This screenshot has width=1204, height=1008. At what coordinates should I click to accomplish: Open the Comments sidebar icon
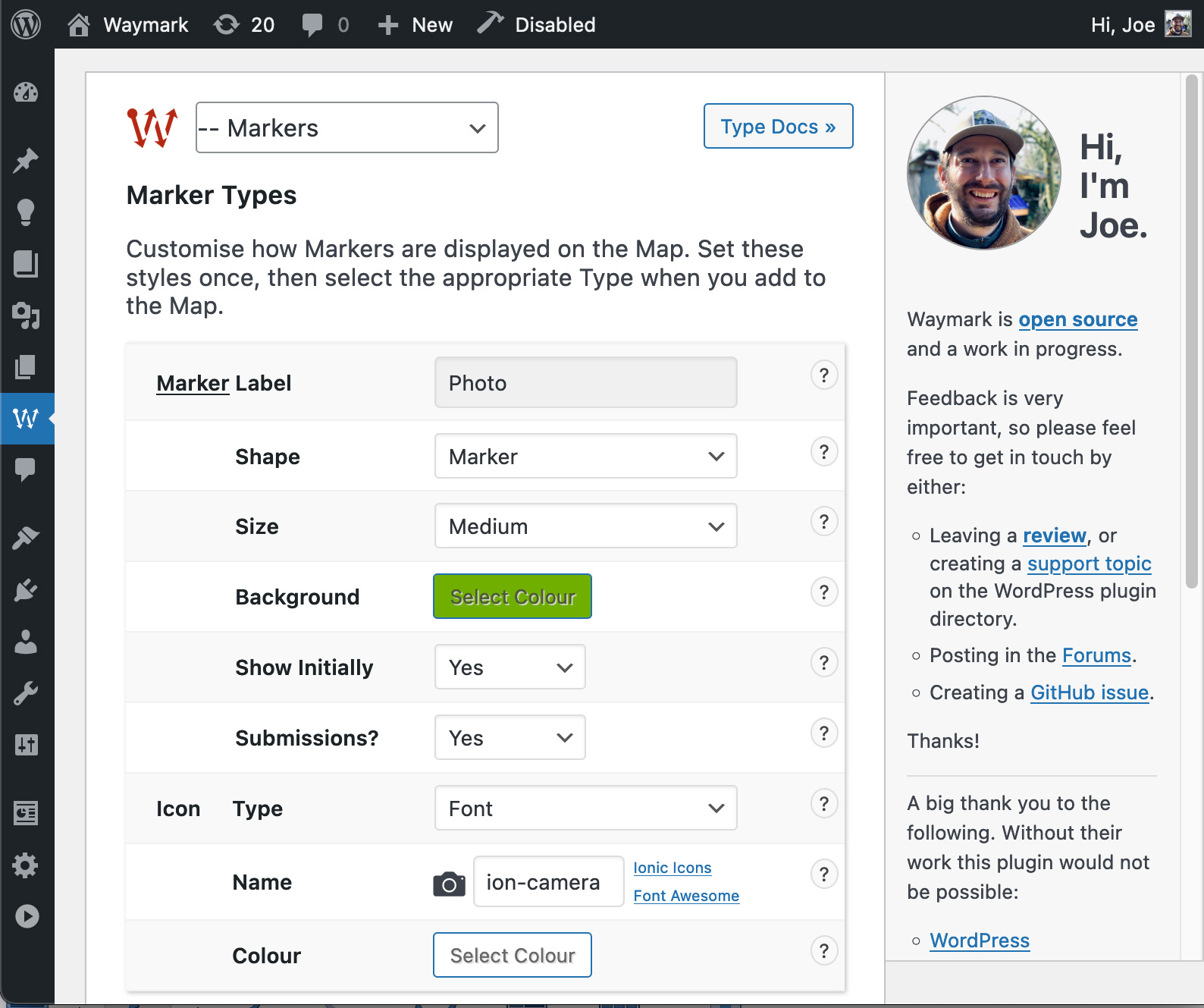[x=26, y=469]
